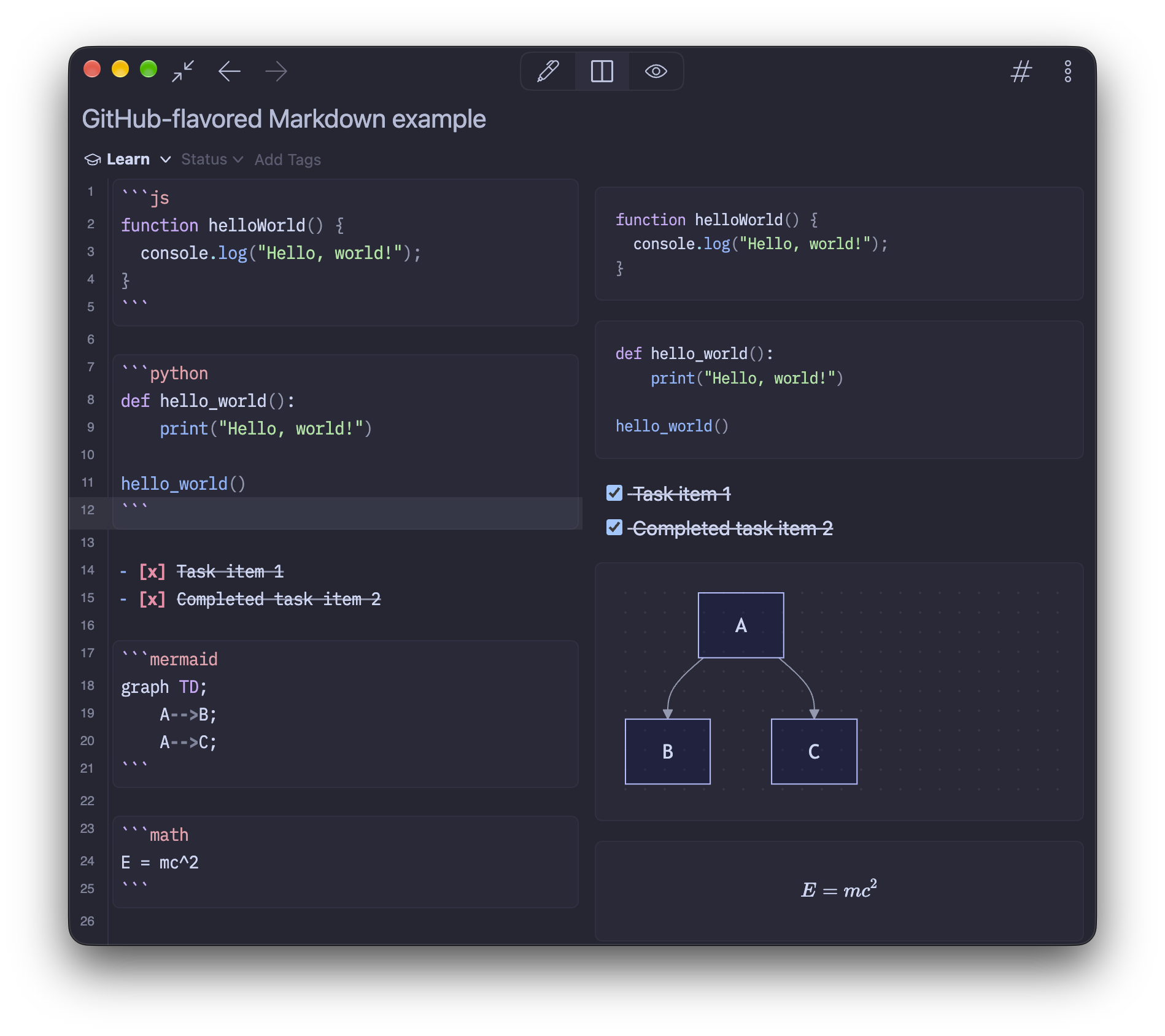Select the split view mode icon
This screenshot has width=1165, height=1036.
tap(602, 71)
